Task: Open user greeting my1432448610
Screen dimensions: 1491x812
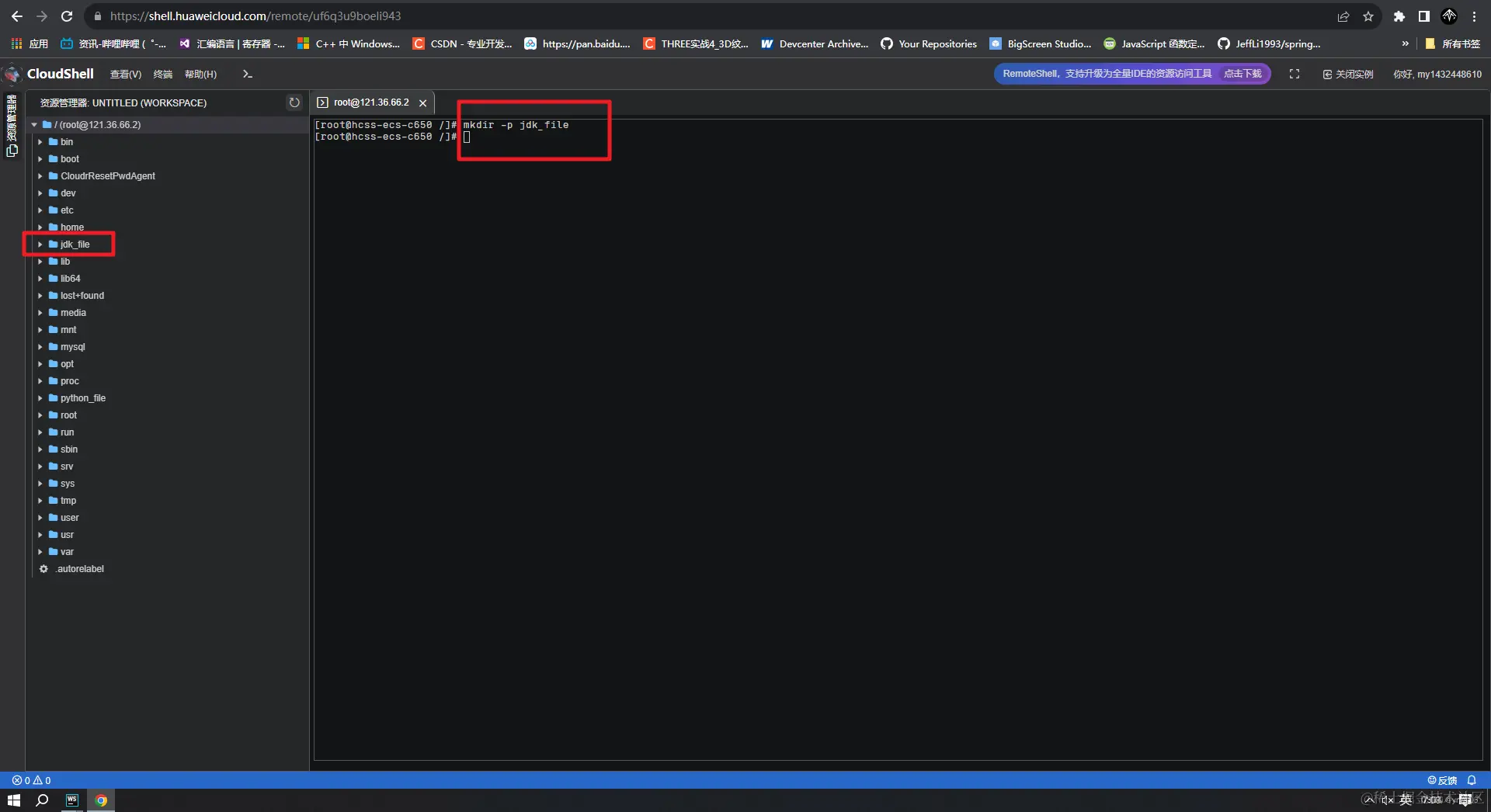Action: click(x=1437, y=74)
